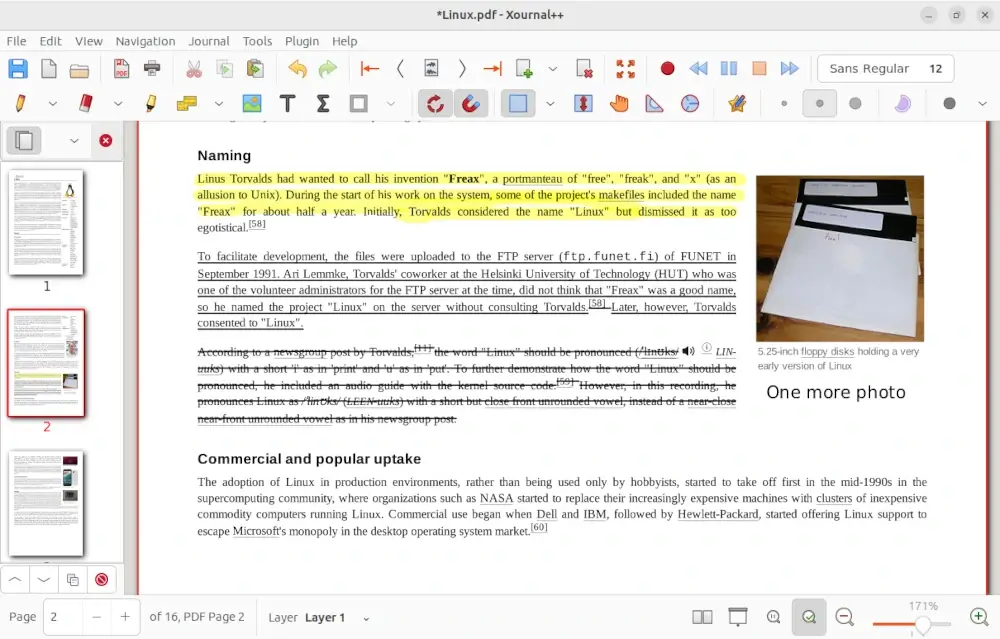Screen dimensions: 1000x639
Task: Open the Edit menu
Action: pos(50,41)
